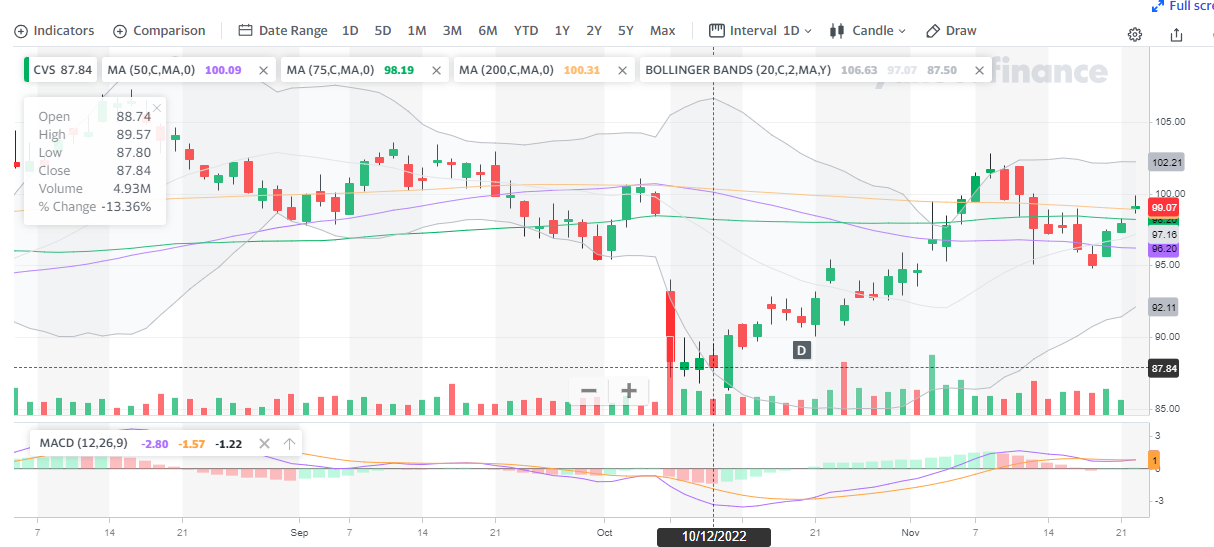Remove the MA 200 indicator

[x=623, y=70]
